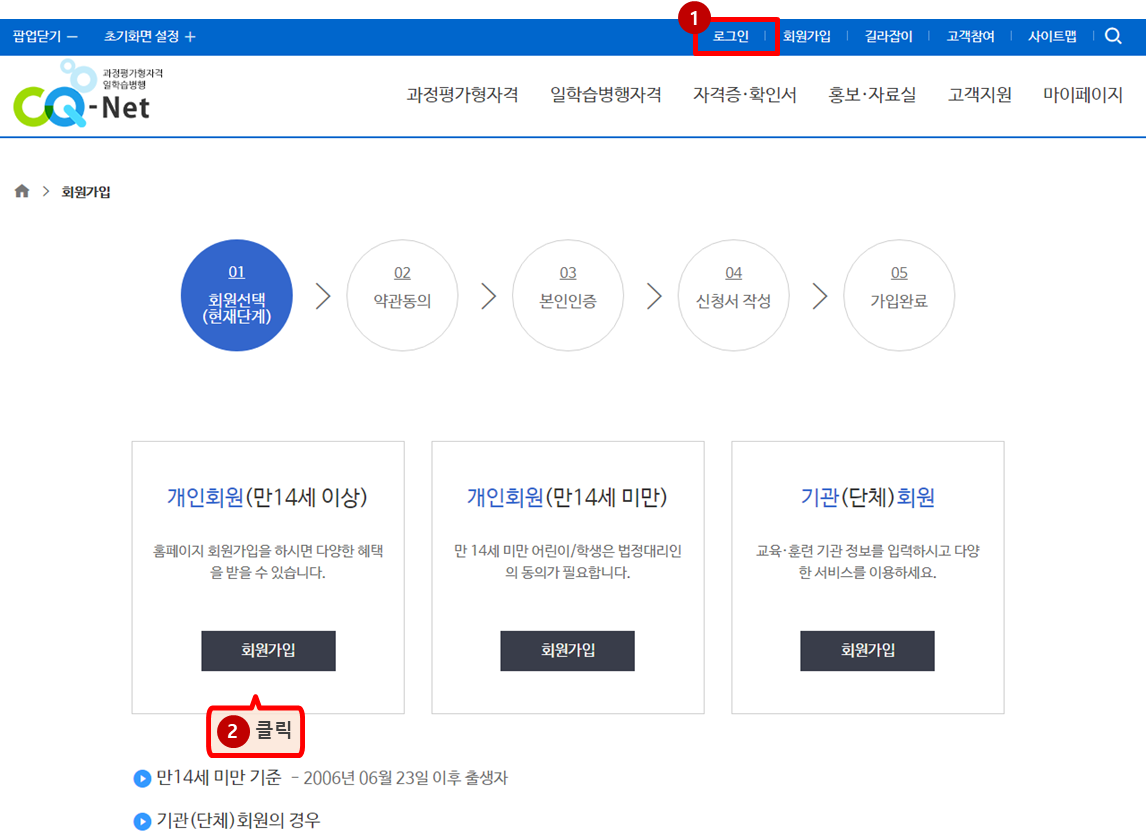
Task: Open the 일학습병행자격 menu
Action: 606,94
